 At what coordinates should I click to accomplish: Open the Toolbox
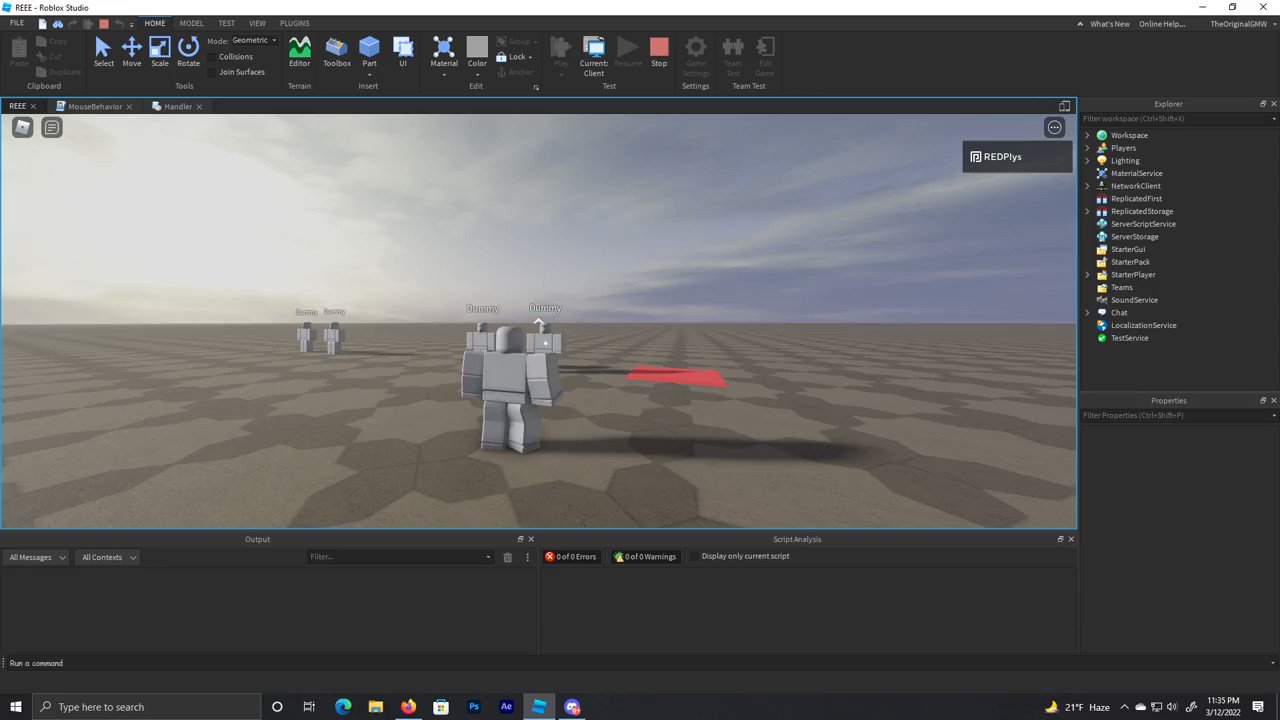pyautogui.click(x=336, y=50)
